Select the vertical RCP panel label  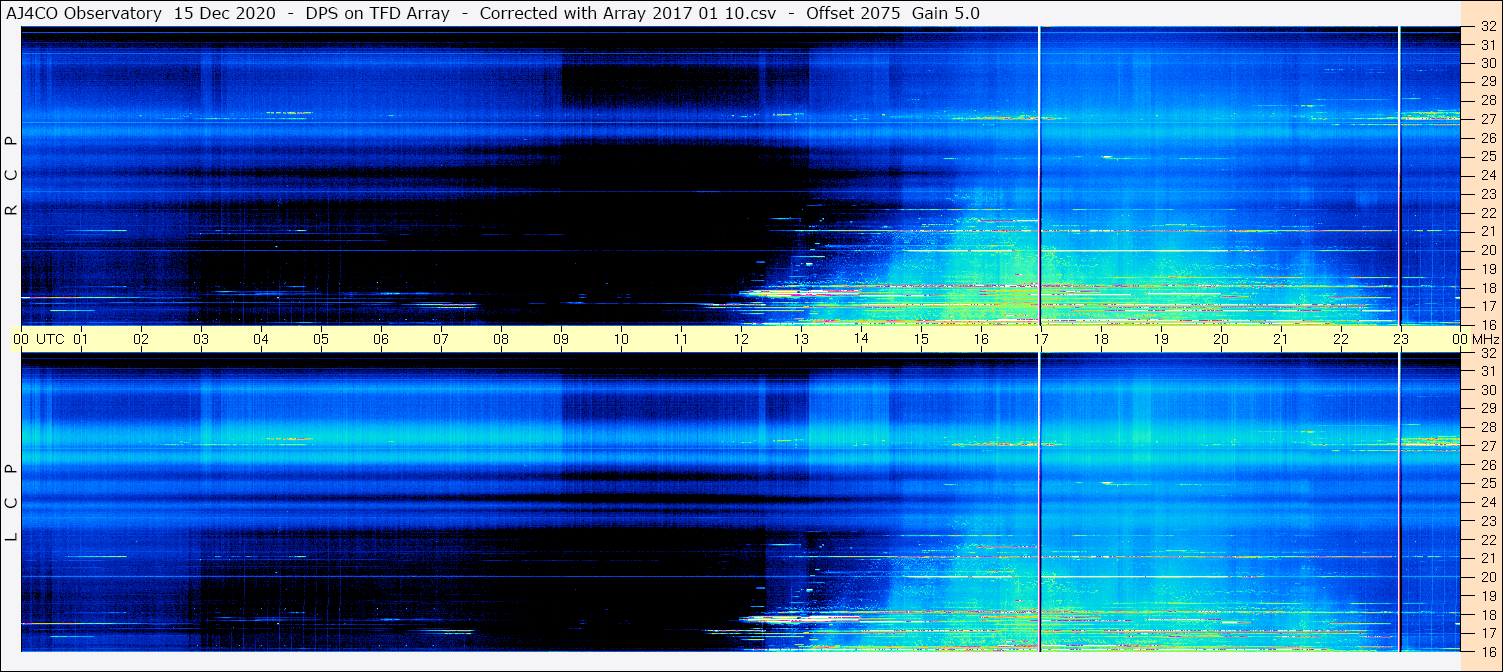tap(12, 176)
